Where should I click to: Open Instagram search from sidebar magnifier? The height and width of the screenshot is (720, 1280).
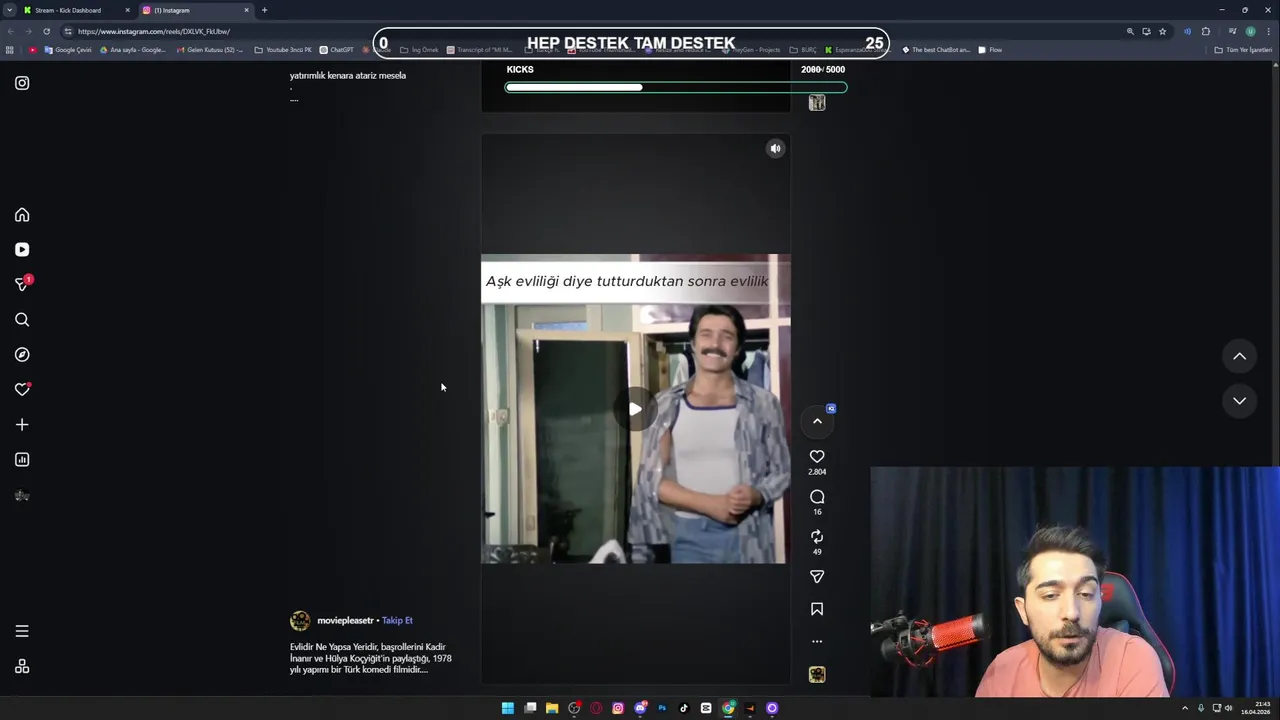tap(22, 320)
